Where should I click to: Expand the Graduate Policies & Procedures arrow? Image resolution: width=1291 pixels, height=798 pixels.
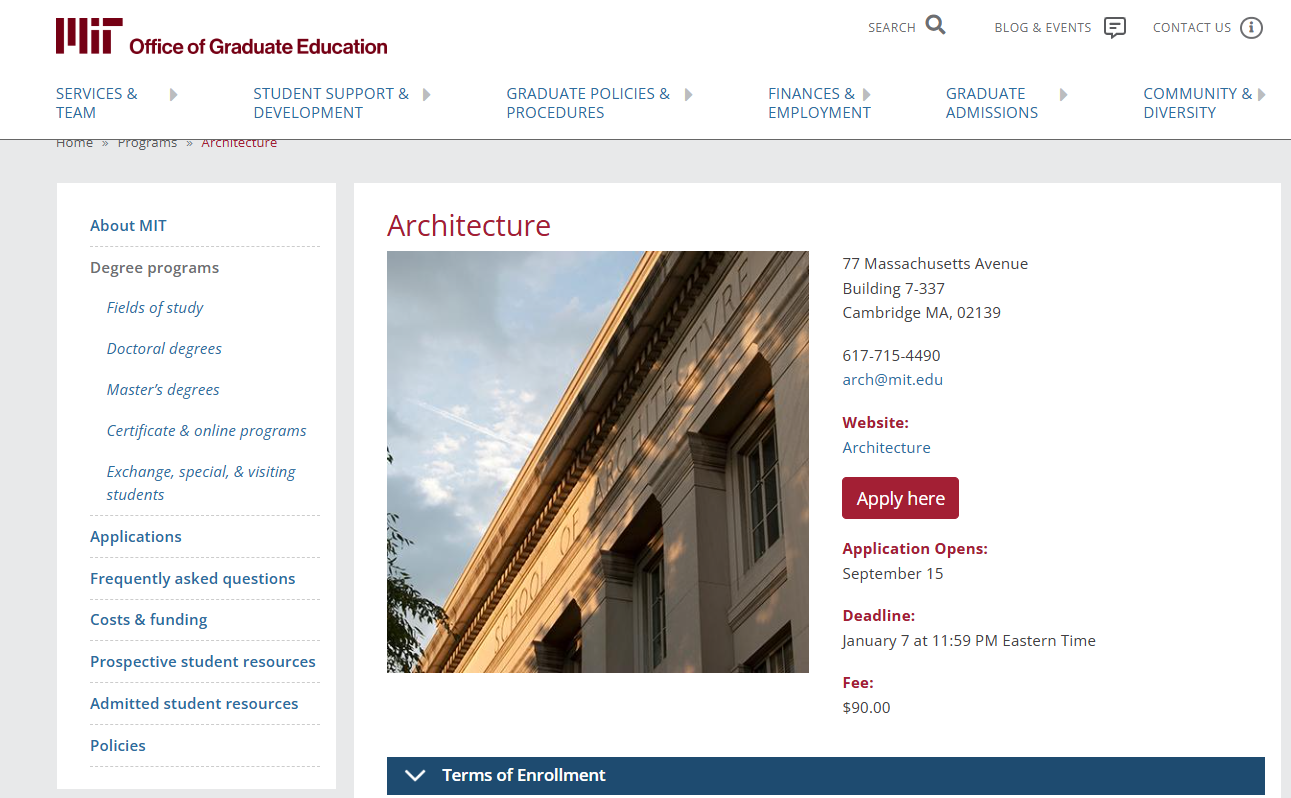[x=688, y=94]
